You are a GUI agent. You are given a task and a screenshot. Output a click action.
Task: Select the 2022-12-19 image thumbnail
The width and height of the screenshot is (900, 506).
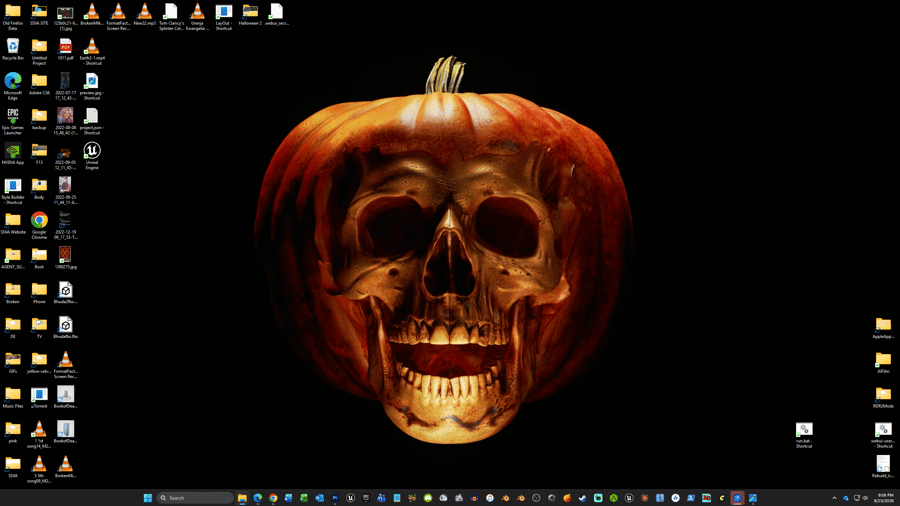tap(65, 225)
